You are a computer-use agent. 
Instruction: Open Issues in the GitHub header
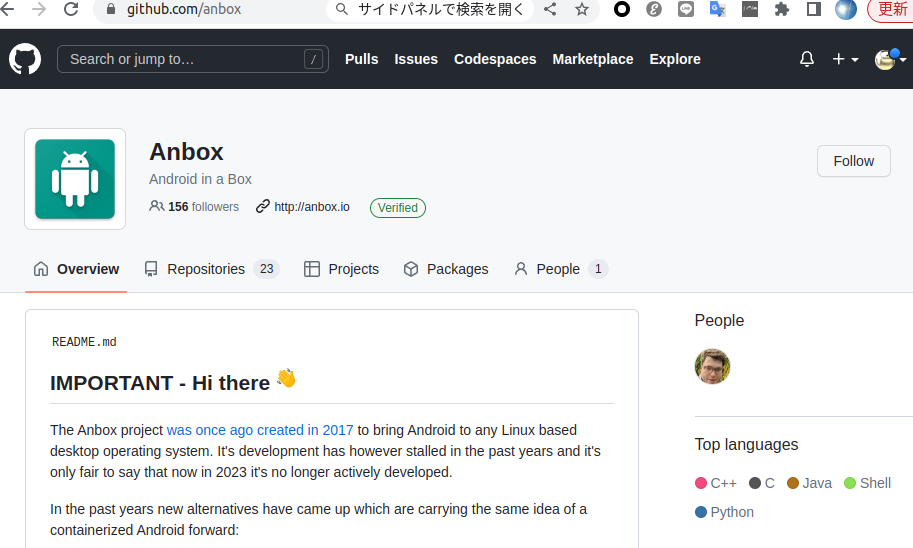click(x=416, y=59)
